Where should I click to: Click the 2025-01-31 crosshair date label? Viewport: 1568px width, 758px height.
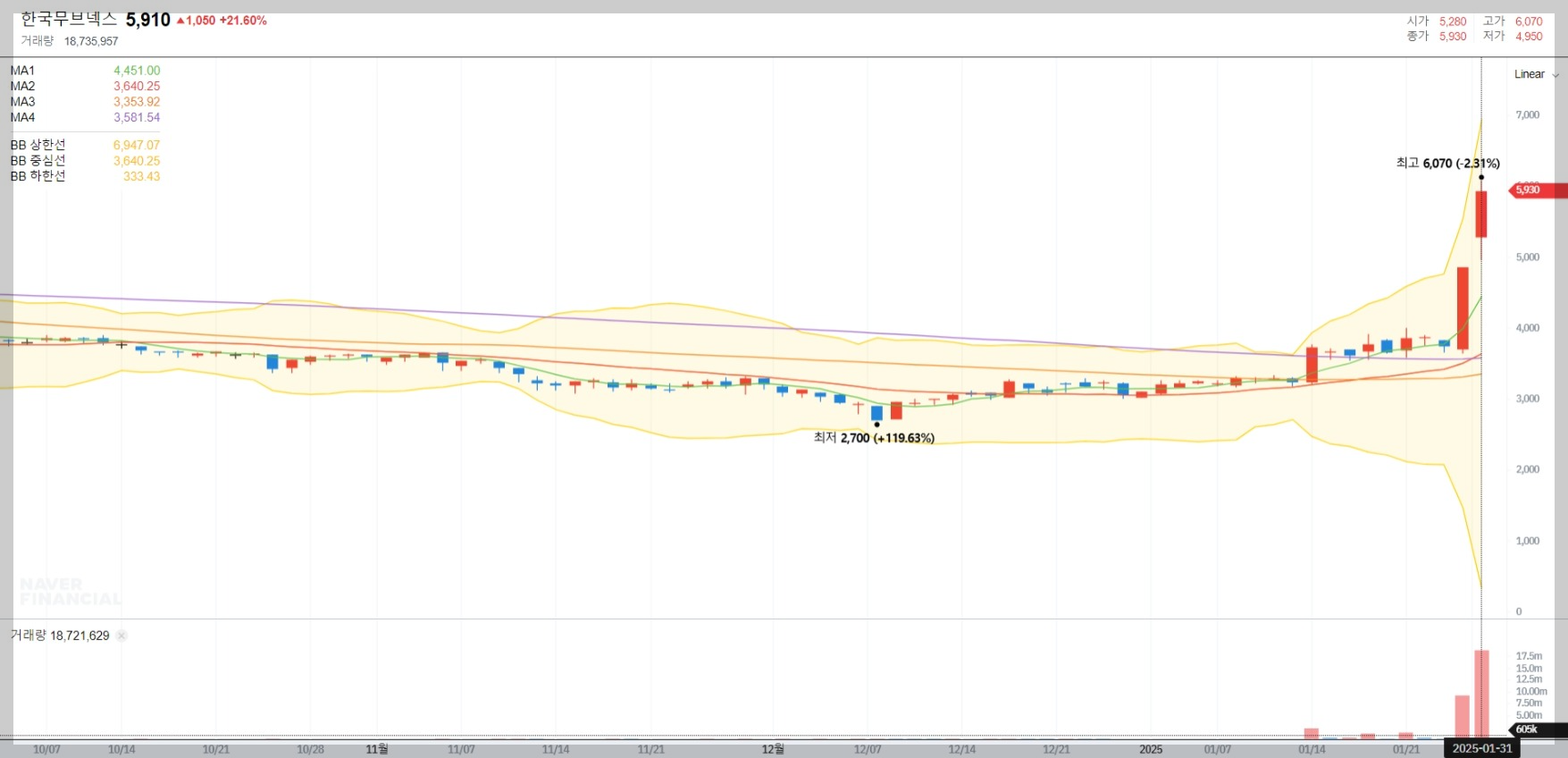[x=1482, y=749]
